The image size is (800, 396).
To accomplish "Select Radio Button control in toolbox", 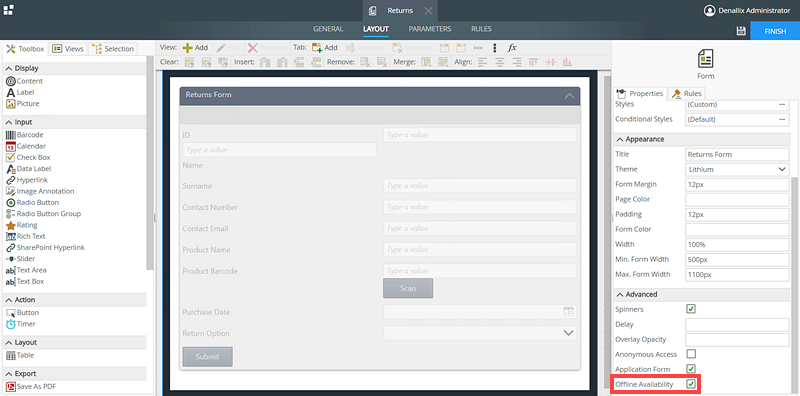I will [32, 202].
